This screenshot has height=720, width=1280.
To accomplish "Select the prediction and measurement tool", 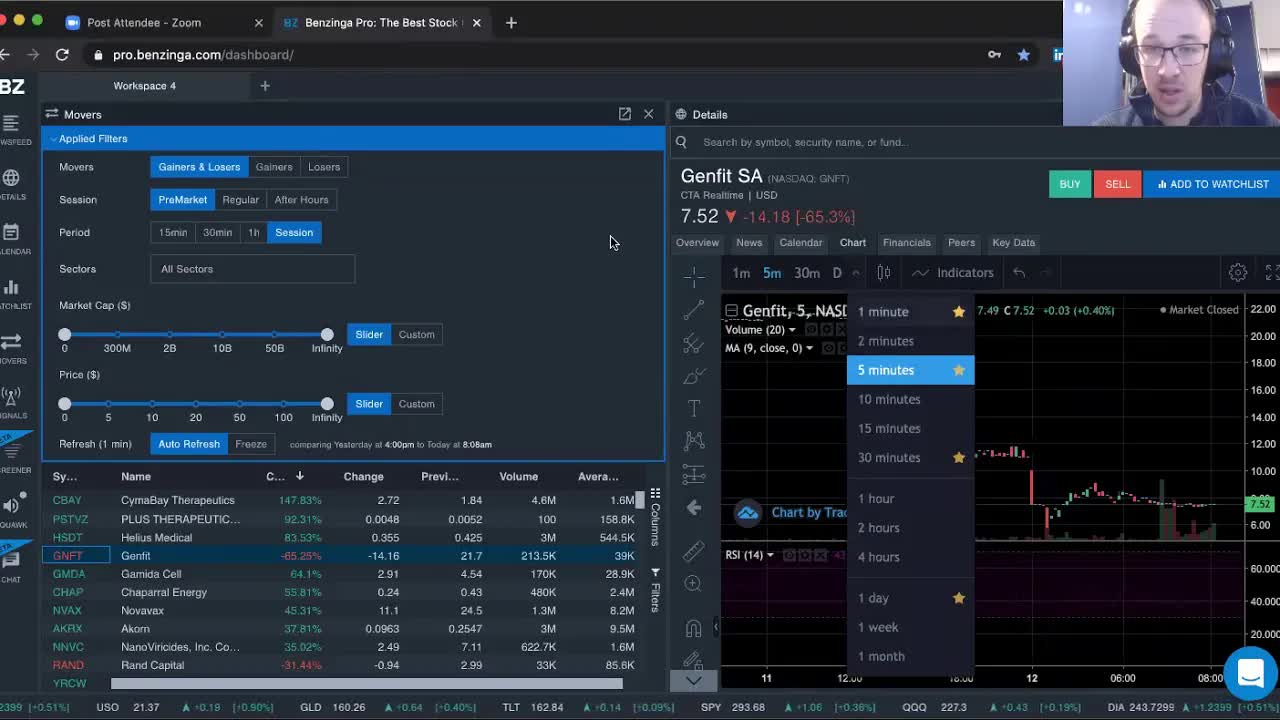I will click(693, 473).
